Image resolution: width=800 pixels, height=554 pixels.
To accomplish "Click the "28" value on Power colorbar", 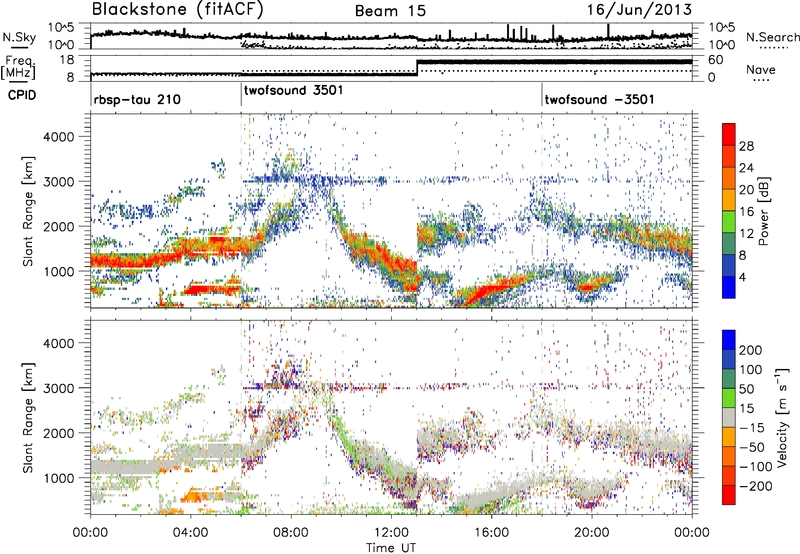I will coord(746,146).
